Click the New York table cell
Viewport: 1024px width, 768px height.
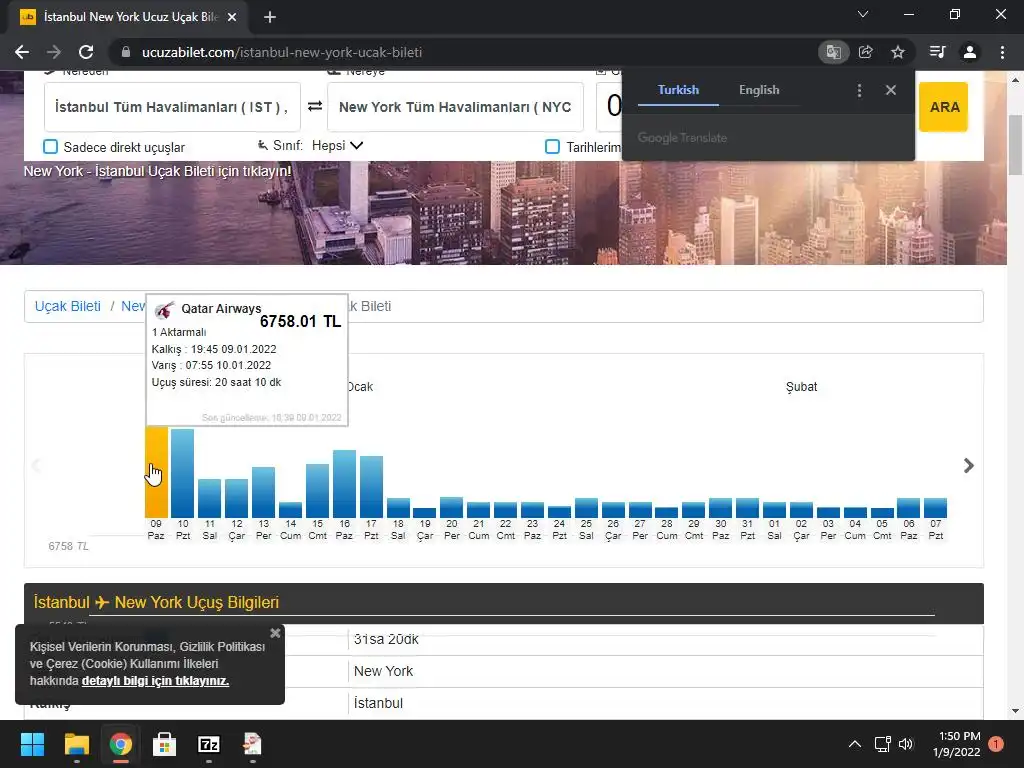click(383, 671)
